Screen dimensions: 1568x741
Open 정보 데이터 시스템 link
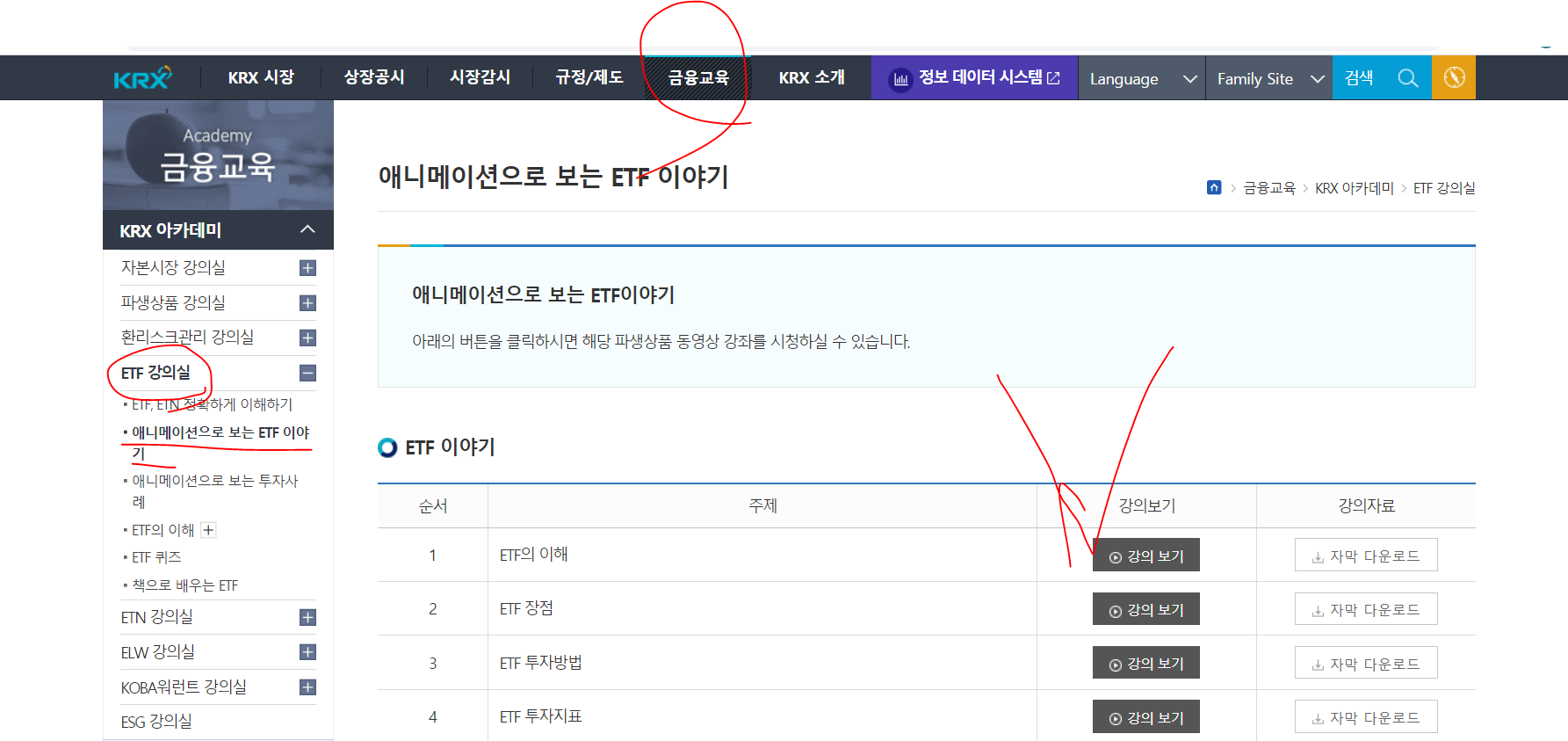[x=975, y=77]
